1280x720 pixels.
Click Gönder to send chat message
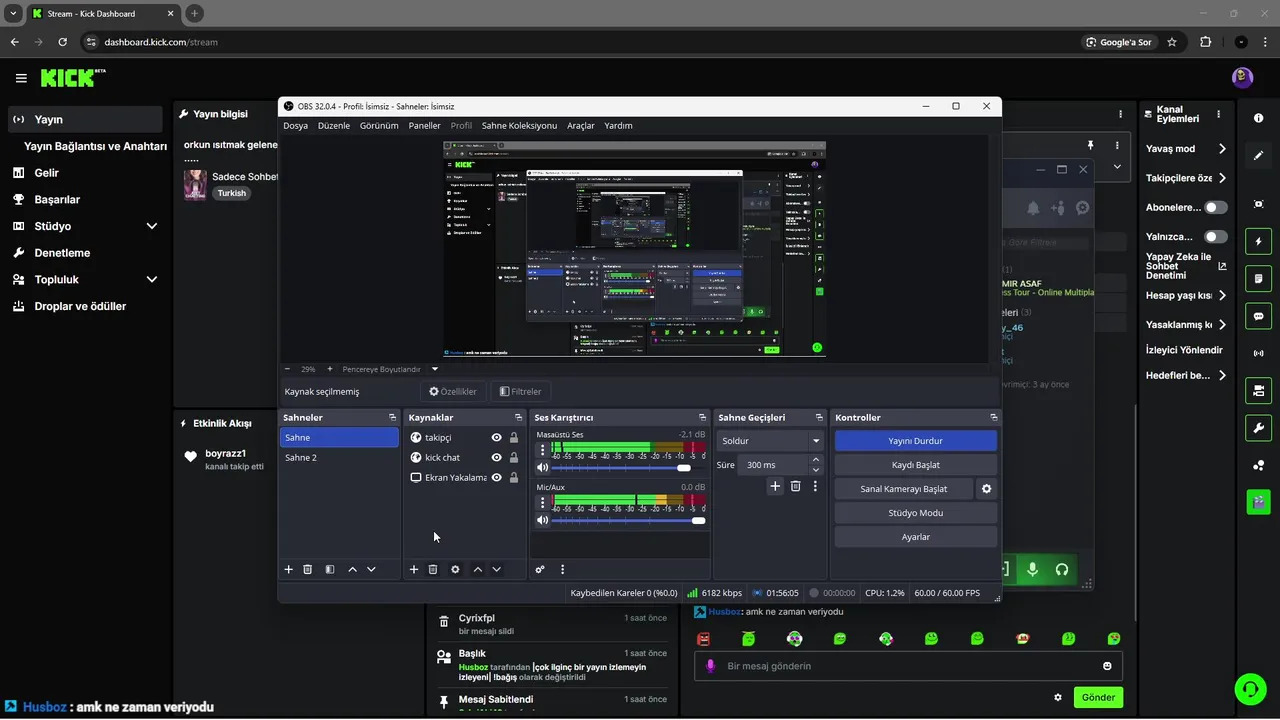point(1098,697)
